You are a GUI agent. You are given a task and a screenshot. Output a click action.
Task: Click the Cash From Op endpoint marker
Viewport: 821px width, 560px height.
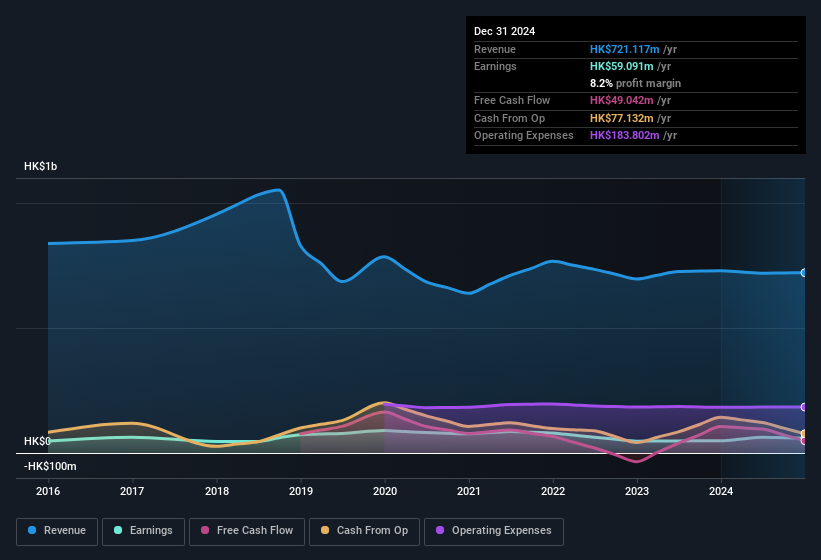click(x=804, y=433)
